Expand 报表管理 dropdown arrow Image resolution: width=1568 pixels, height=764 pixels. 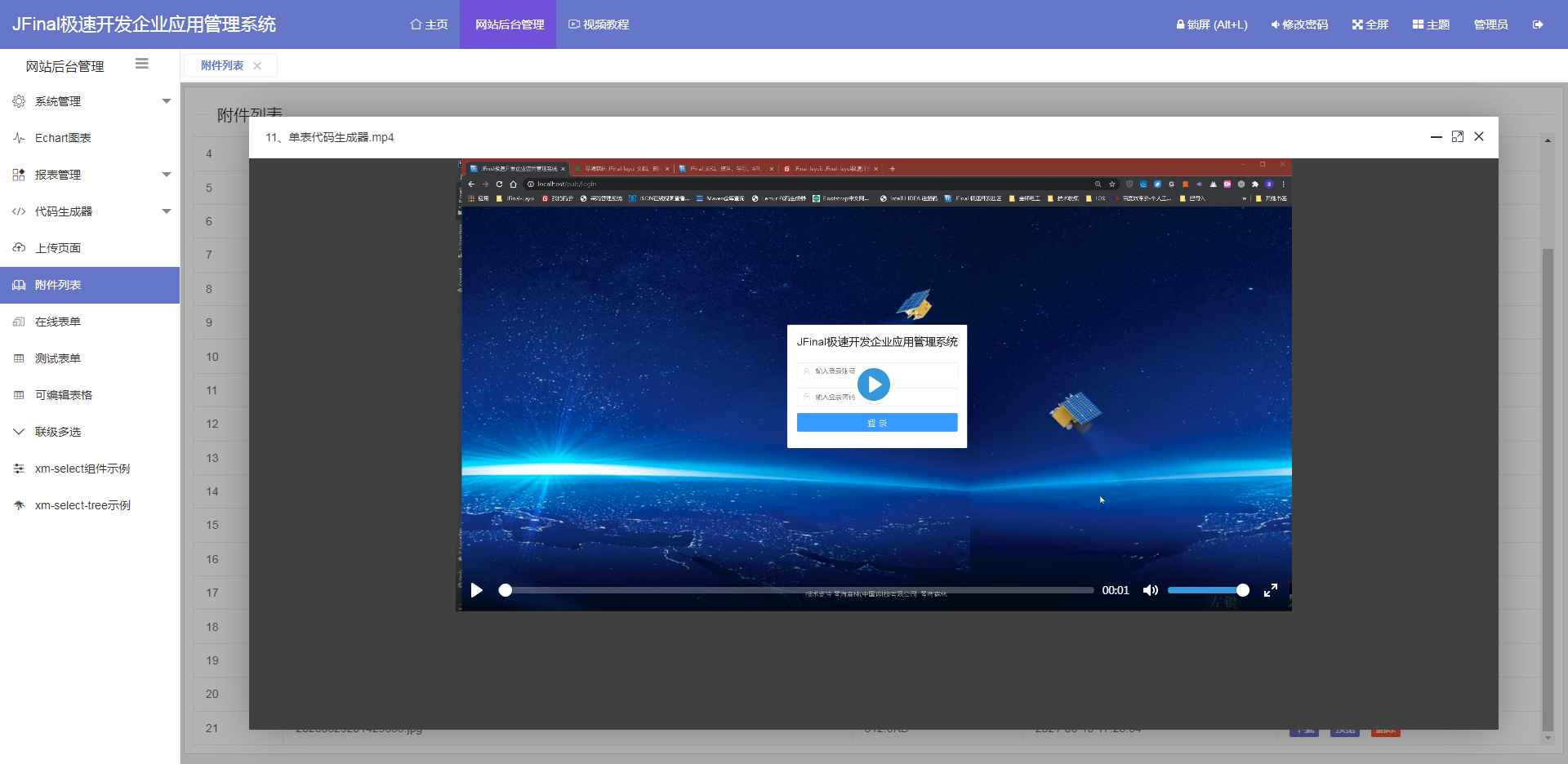coord(167,175)
